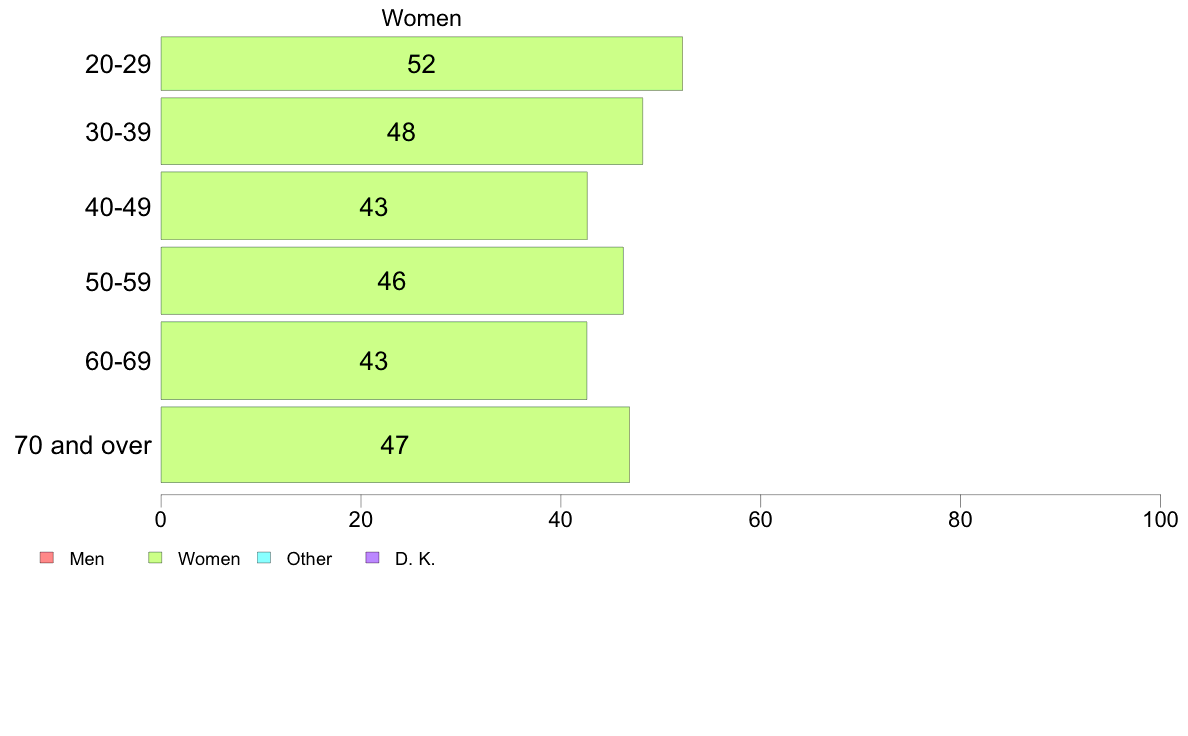This screenshot has height=736, width=1188.
Task: Select the 60-69 bar showing 43
Action: tap(374, 360)
